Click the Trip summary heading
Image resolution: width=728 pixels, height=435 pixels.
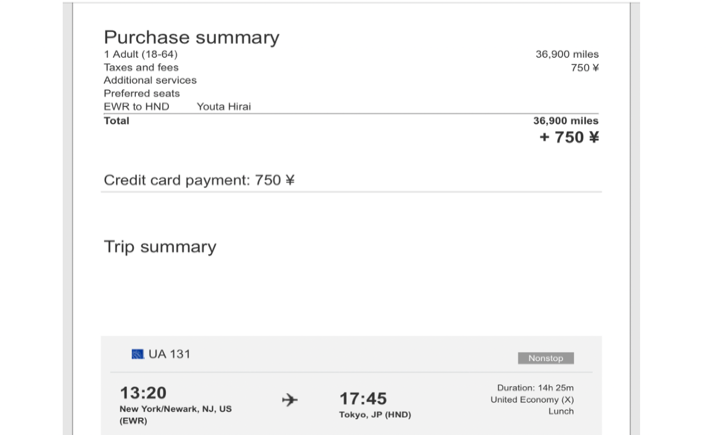[160, 247]
